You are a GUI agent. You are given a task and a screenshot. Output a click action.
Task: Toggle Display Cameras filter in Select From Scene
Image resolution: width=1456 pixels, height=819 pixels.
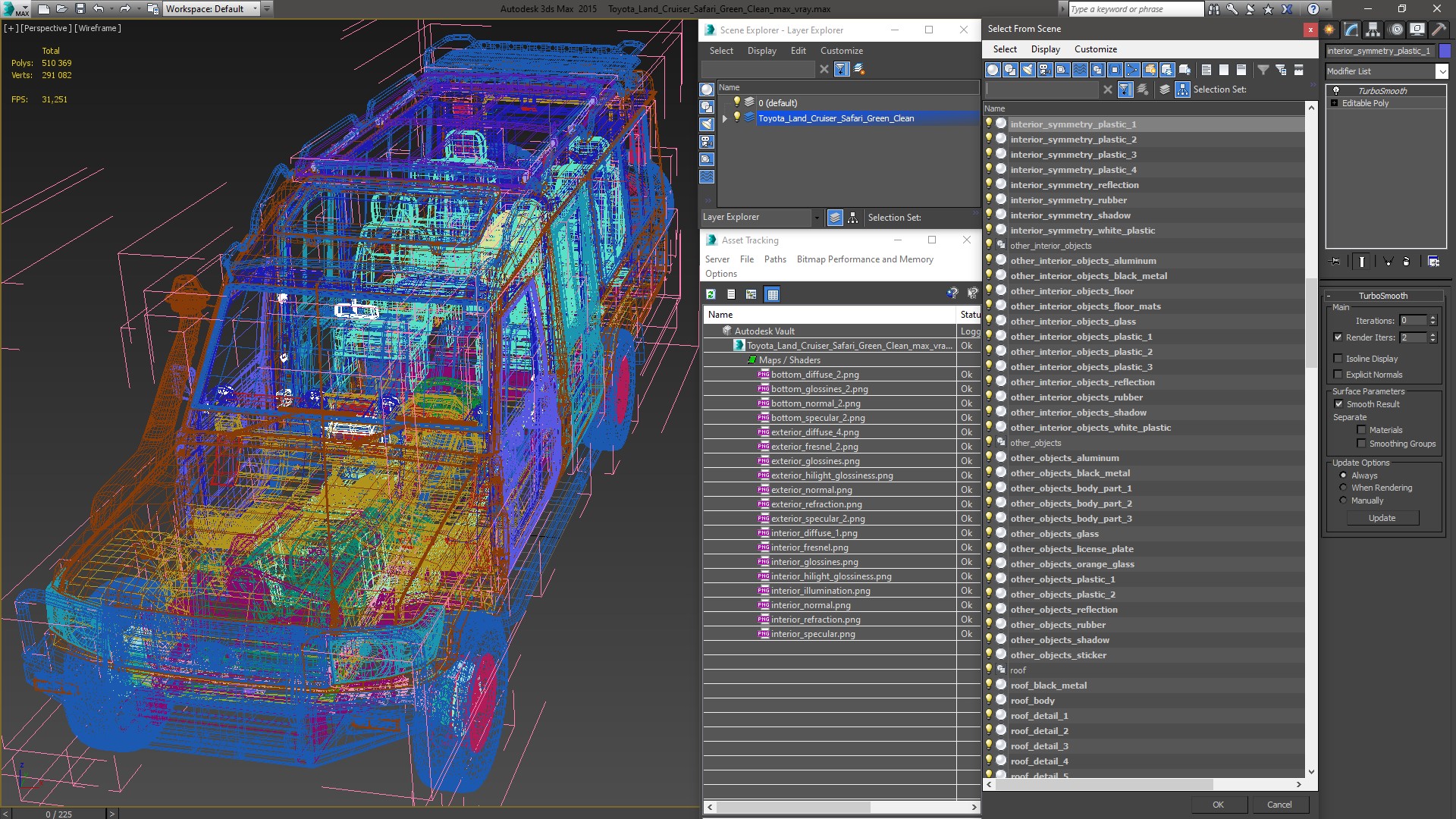1045,70
